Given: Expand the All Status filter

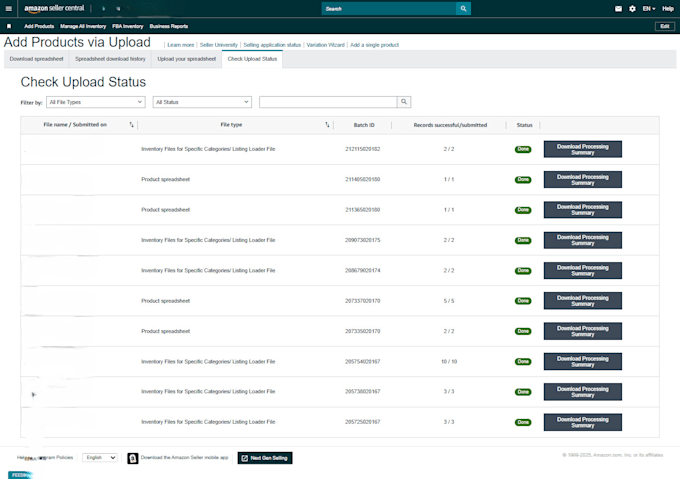Looking at the screenshot, I should (x=202, y=102).
